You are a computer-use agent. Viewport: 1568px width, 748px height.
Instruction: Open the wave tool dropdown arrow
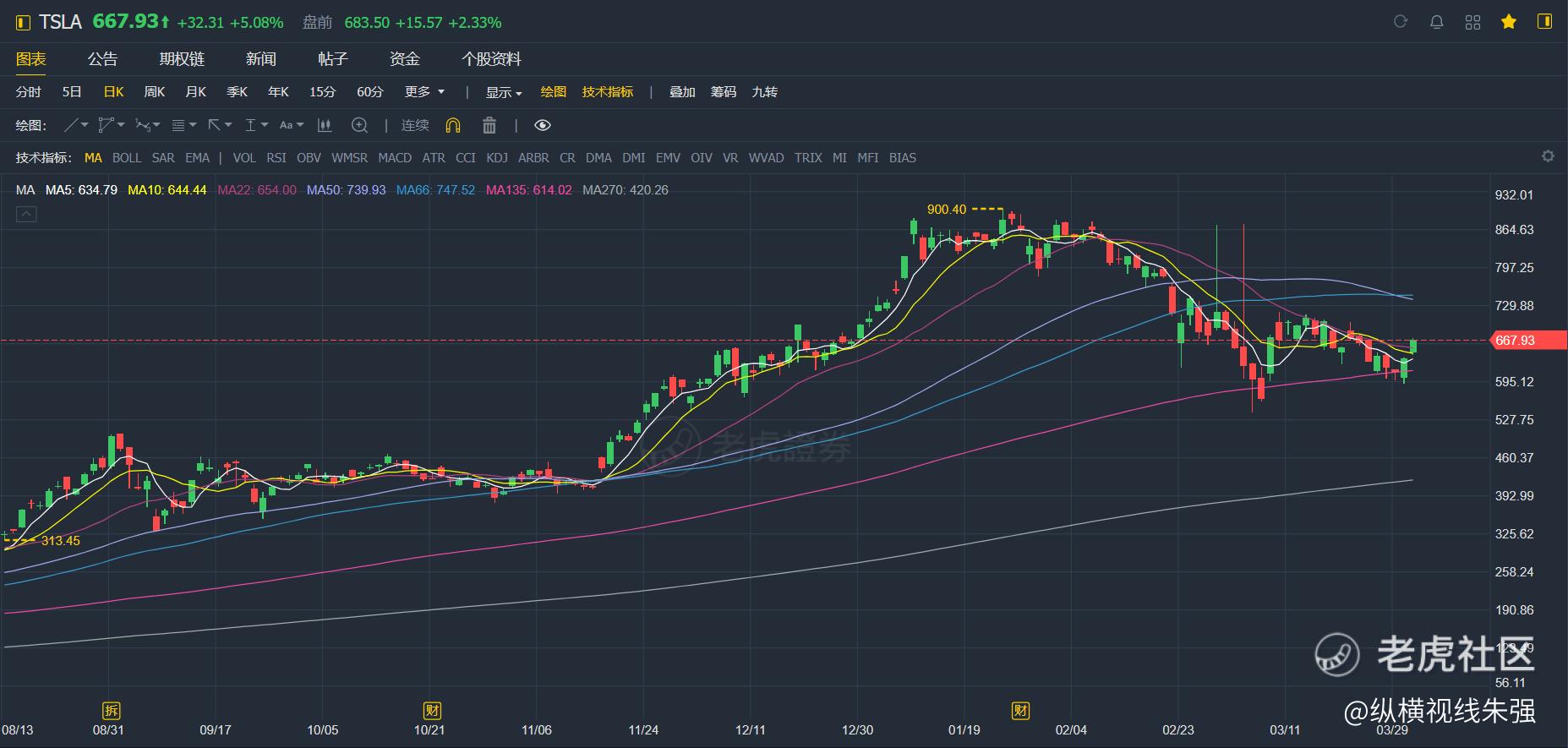[156, 125]
